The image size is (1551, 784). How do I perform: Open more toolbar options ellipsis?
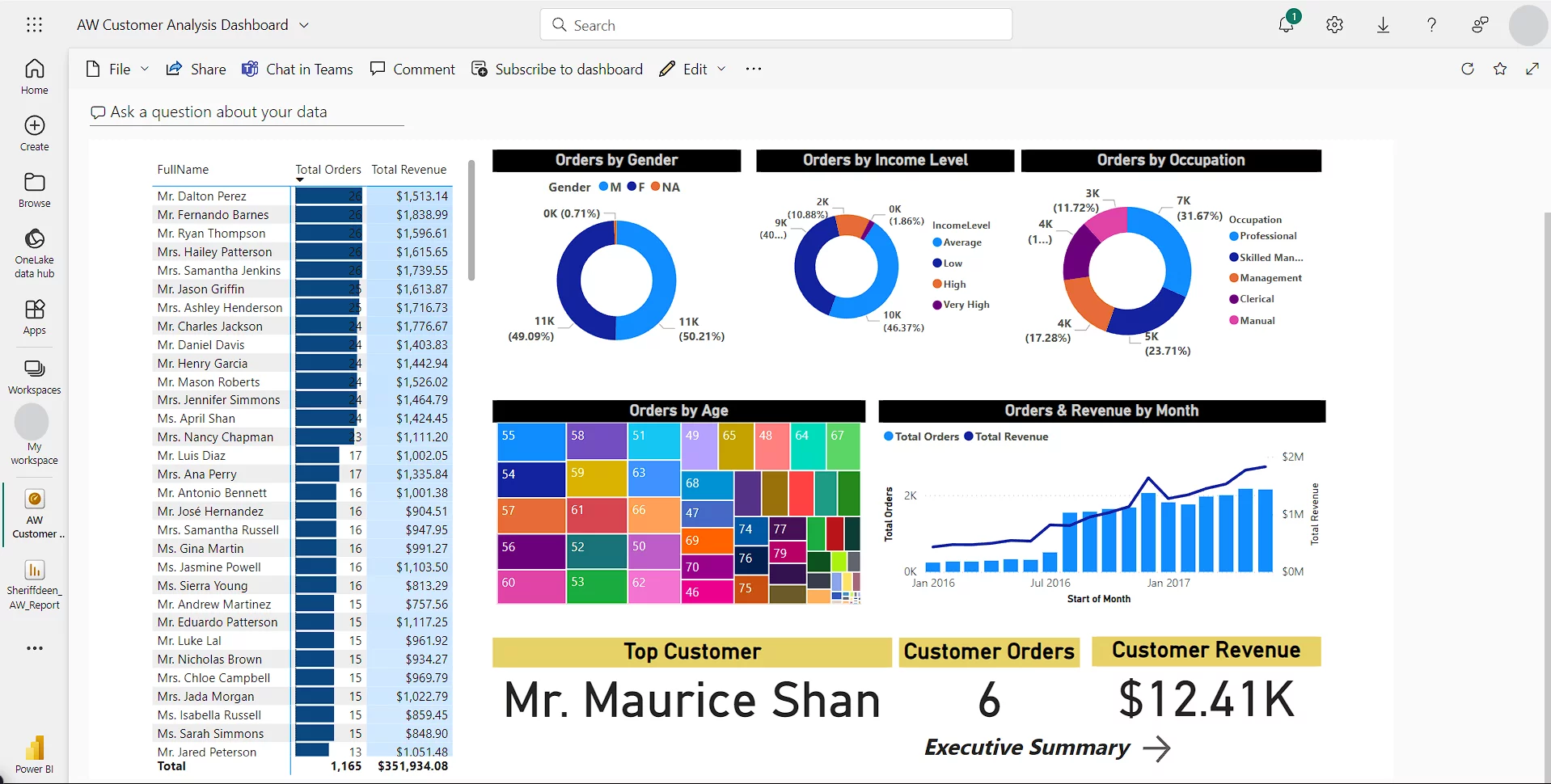(754, 69)
